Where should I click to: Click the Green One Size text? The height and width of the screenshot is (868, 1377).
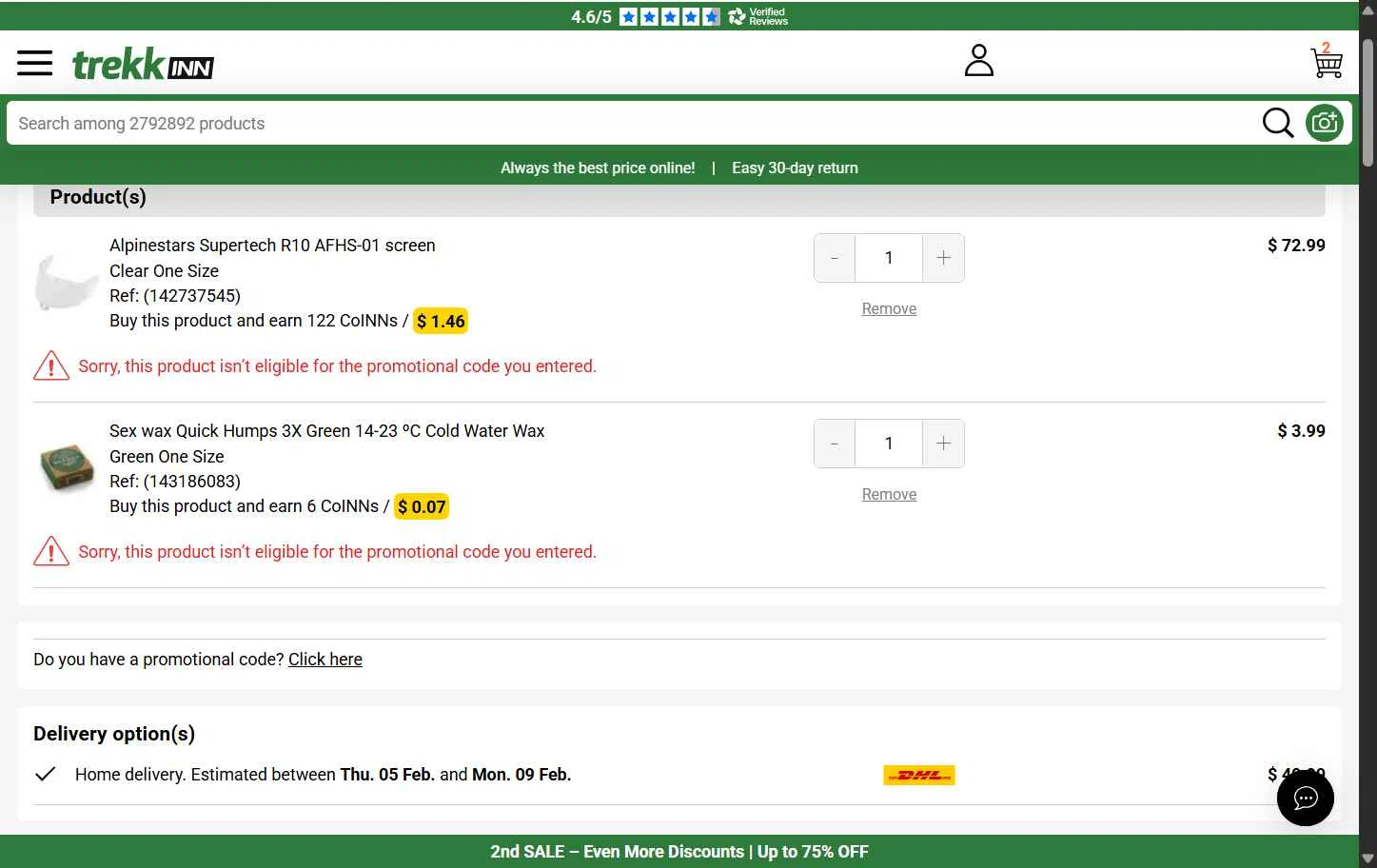click(167, 457)
